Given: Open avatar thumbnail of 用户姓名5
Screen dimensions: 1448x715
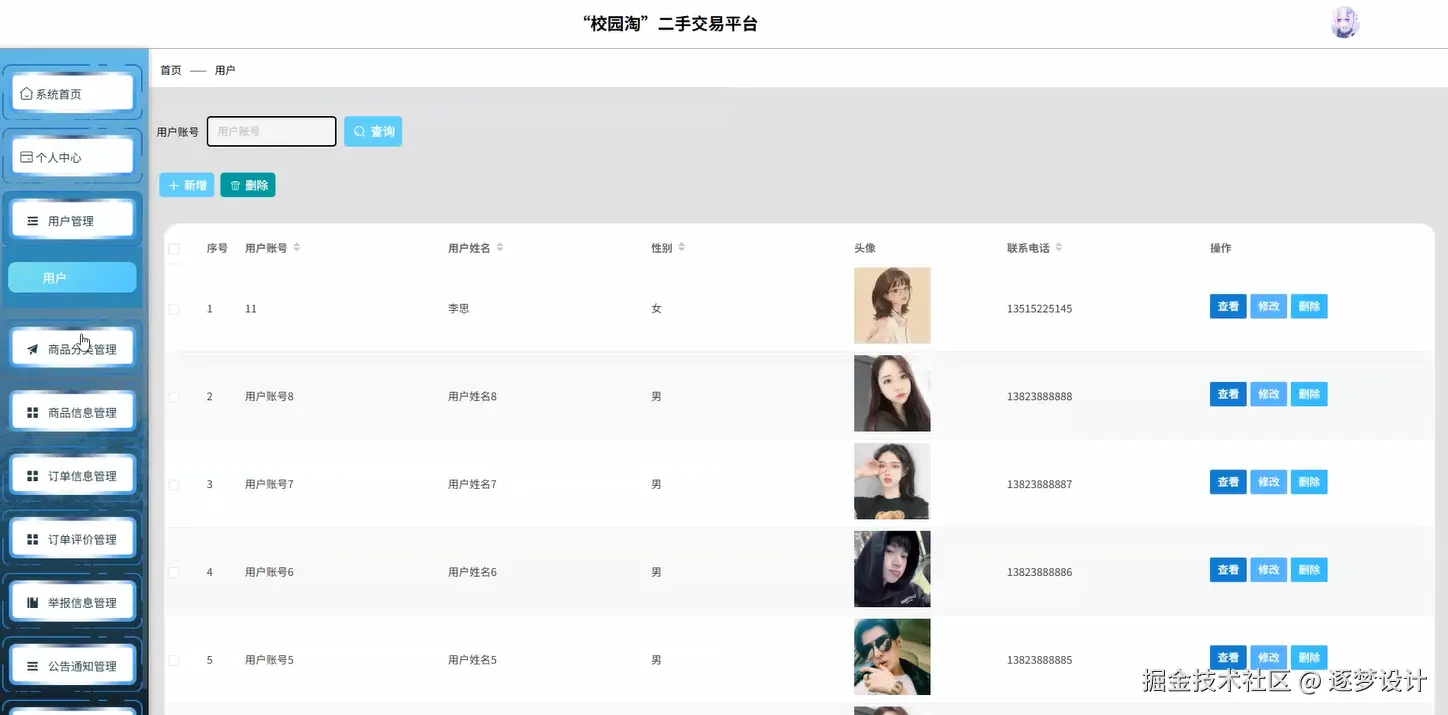Looking at the screenshot, I should [x=892, y=657].
